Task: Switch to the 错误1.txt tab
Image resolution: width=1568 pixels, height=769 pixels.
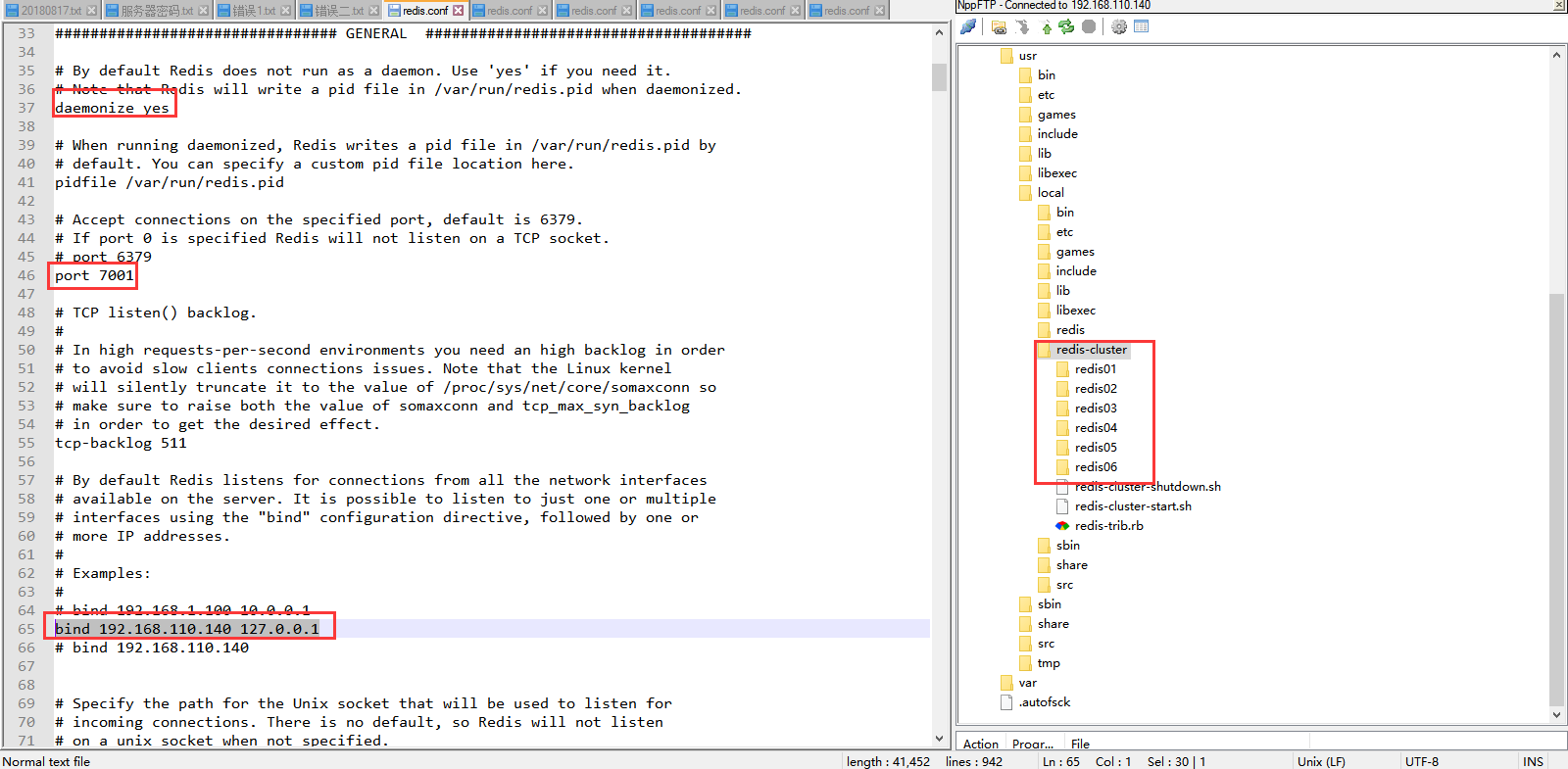Action: (253, 11)
